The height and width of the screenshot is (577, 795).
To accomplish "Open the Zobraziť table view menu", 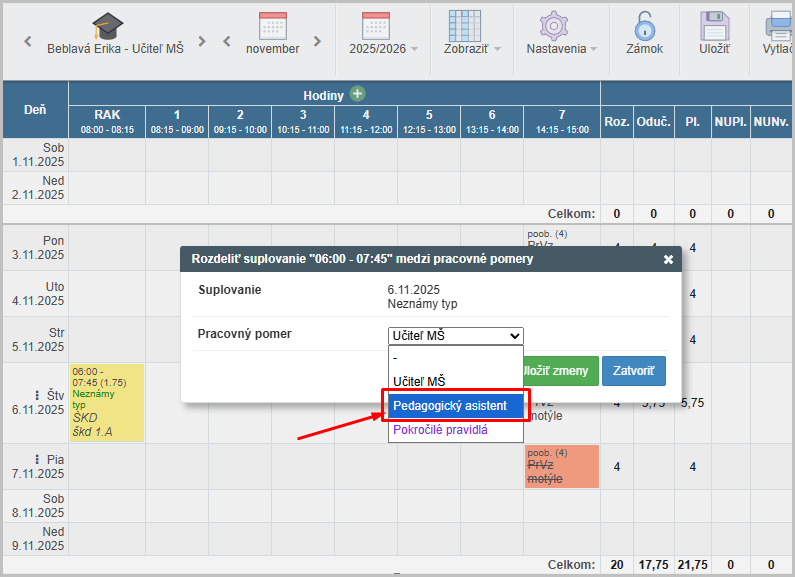I will tap(465, 26).
